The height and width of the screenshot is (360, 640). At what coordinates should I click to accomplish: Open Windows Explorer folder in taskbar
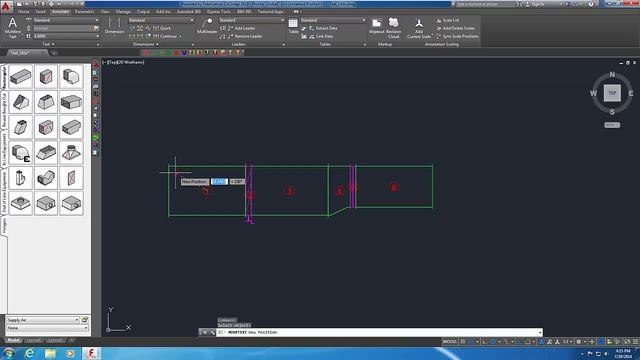(x=50, y=353)
